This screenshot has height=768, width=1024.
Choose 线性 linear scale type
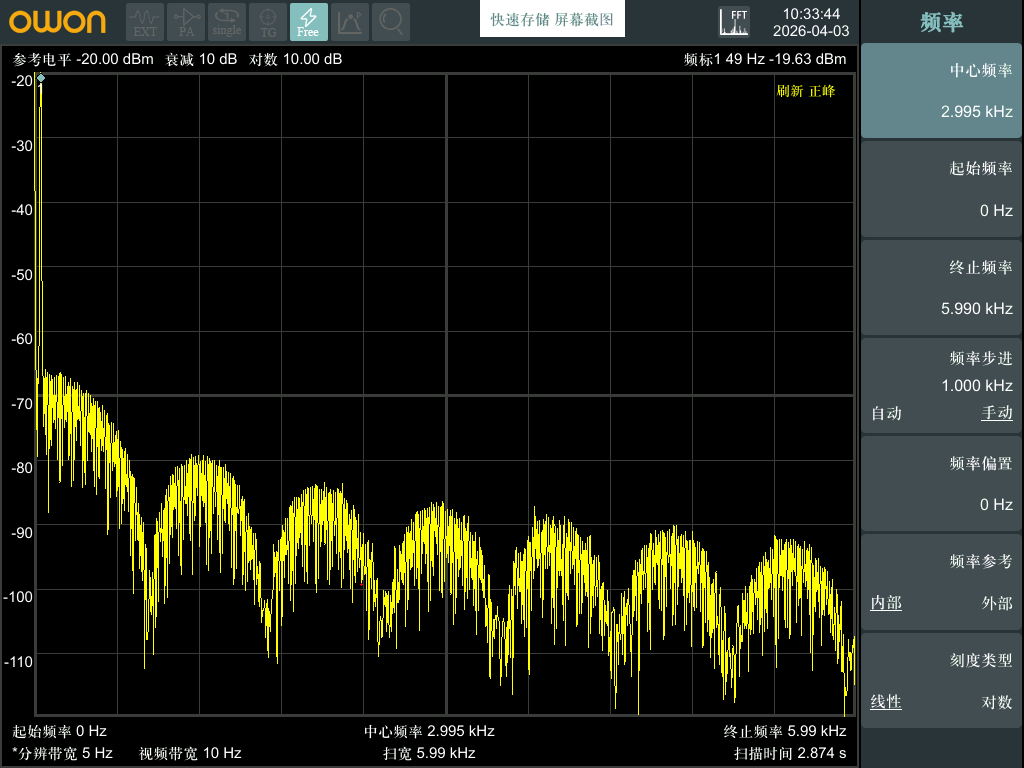886,702
